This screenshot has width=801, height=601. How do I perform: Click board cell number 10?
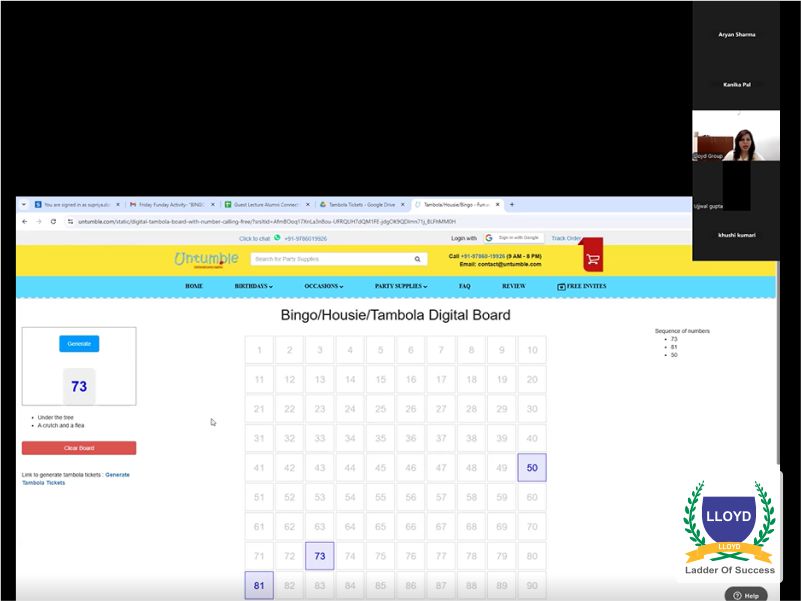tap(532, 350)
